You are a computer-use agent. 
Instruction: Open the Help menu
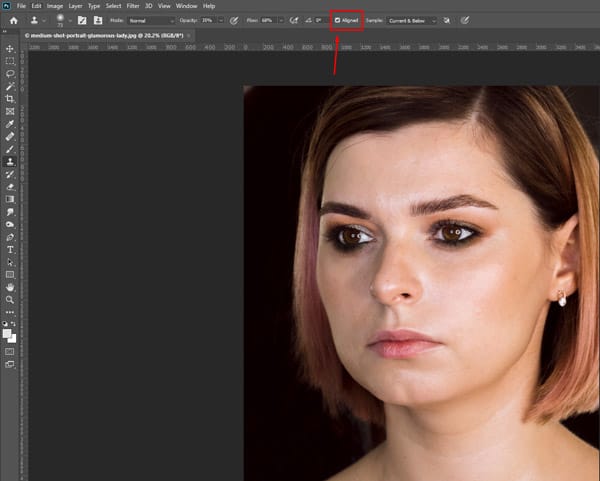(x=209, y=6)
